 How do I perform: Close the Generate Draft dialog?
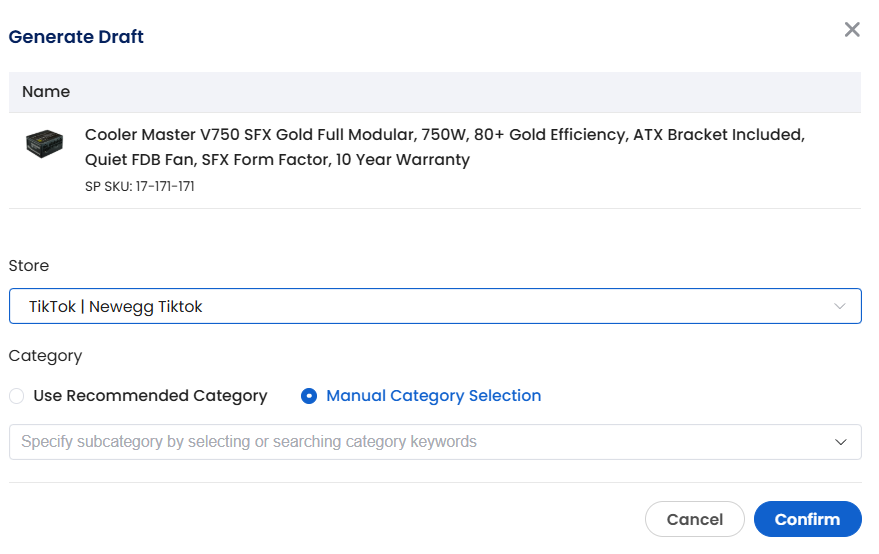(852, 30)
